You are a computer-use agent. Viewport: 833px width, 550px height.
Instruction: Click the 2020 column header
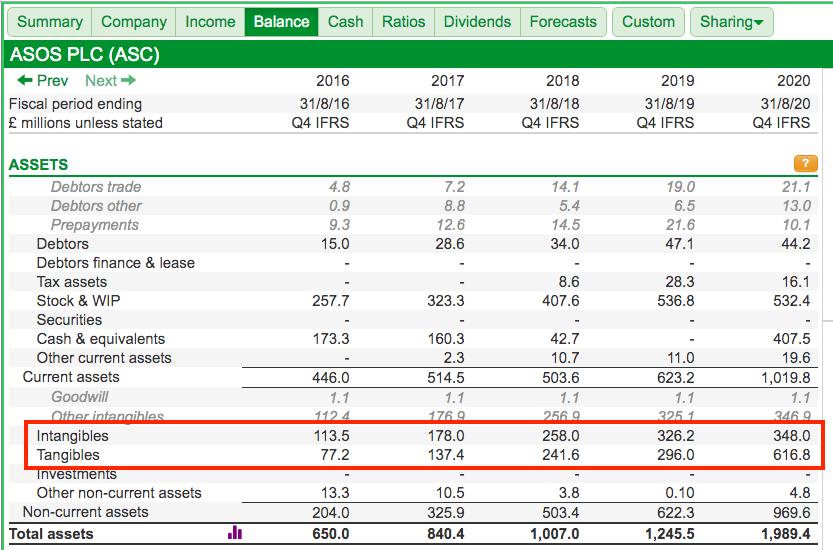click(794, 81)
